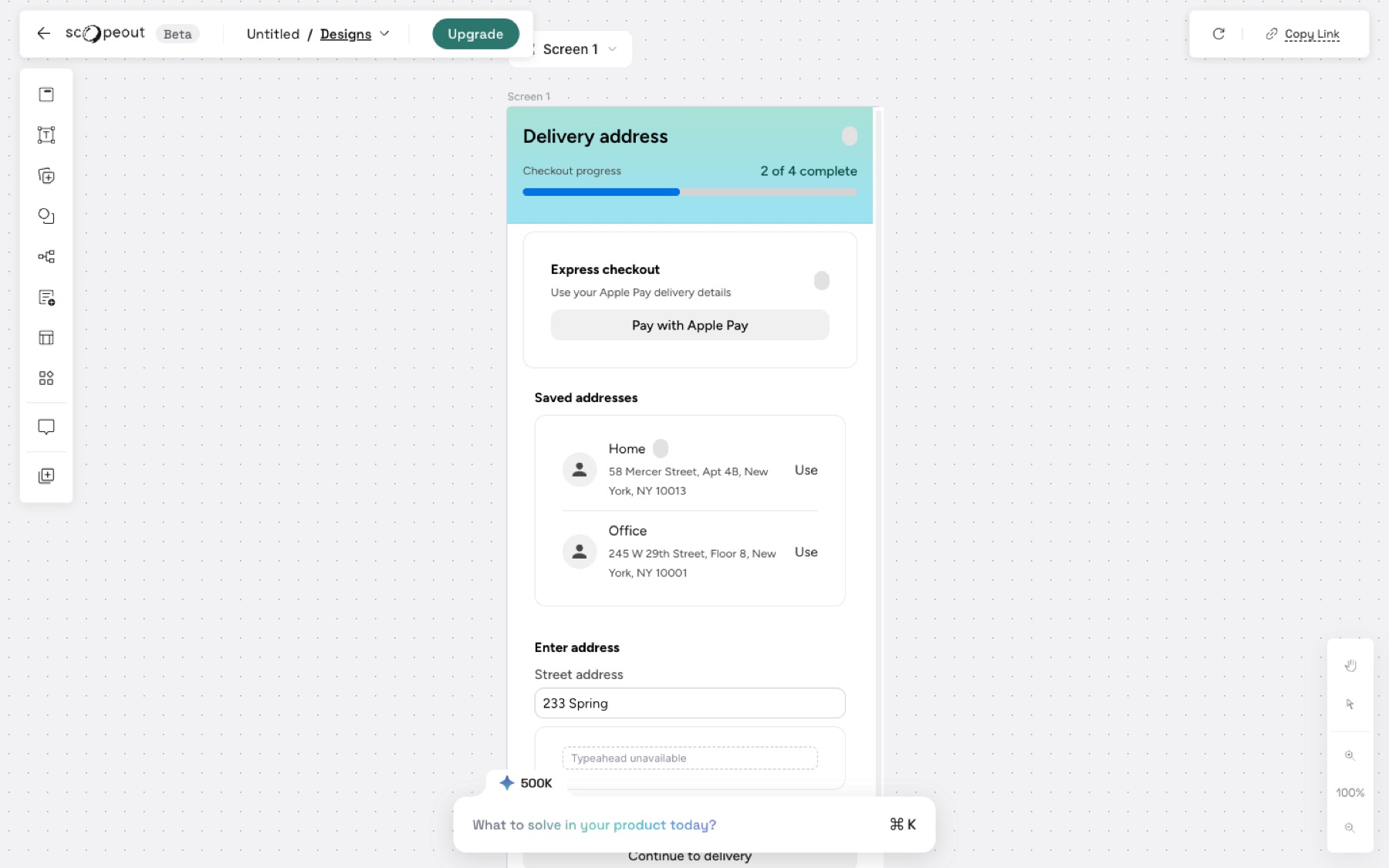Viewport: 1389px width, 868px height.
Task: Select the text box tool
Action: [46, 135]
